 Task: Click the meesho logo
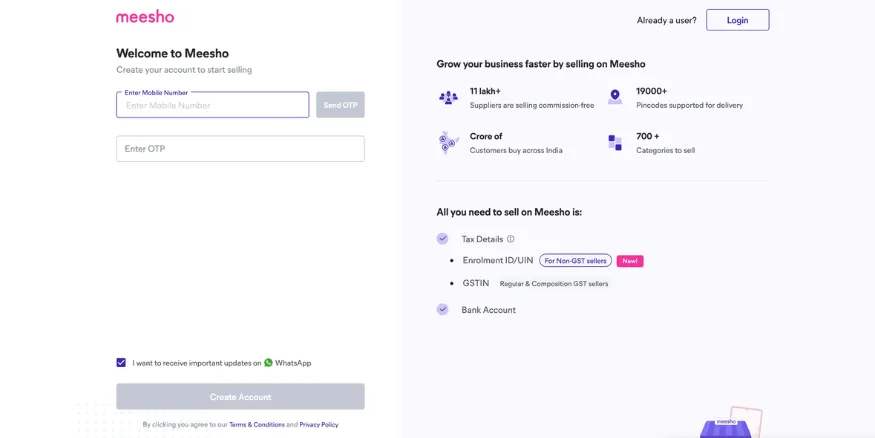145,17
